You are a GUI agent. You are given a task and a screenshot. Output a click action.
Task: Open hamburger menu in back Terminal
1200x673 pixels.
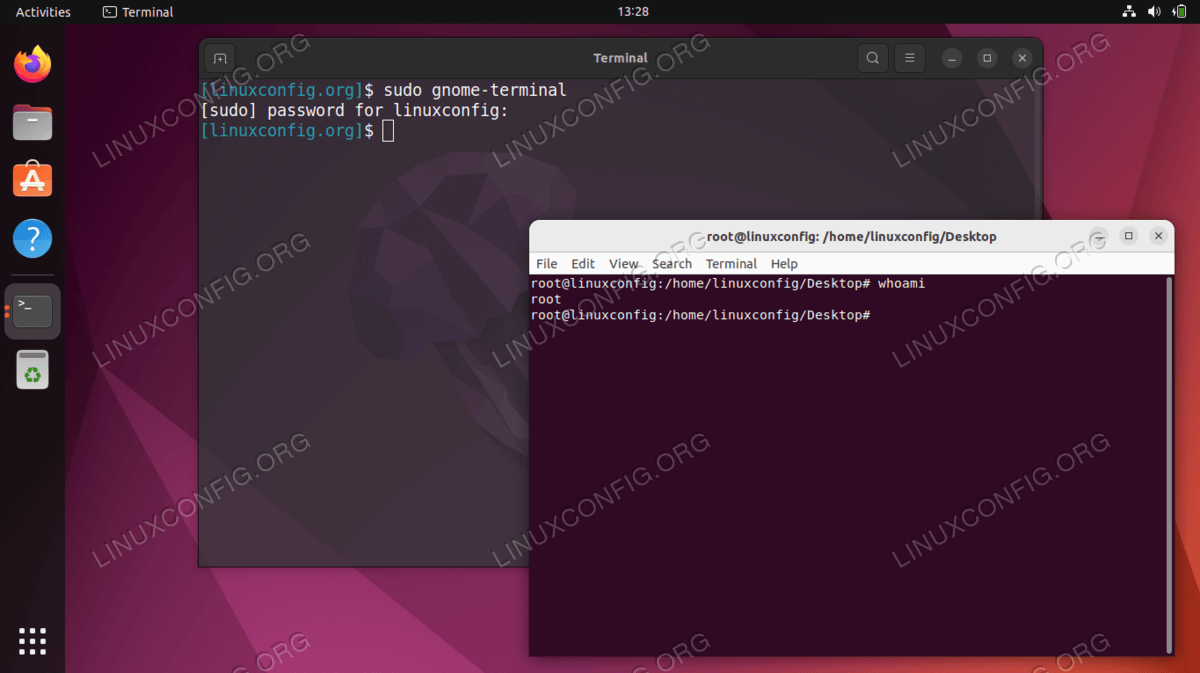coord(909,58)
